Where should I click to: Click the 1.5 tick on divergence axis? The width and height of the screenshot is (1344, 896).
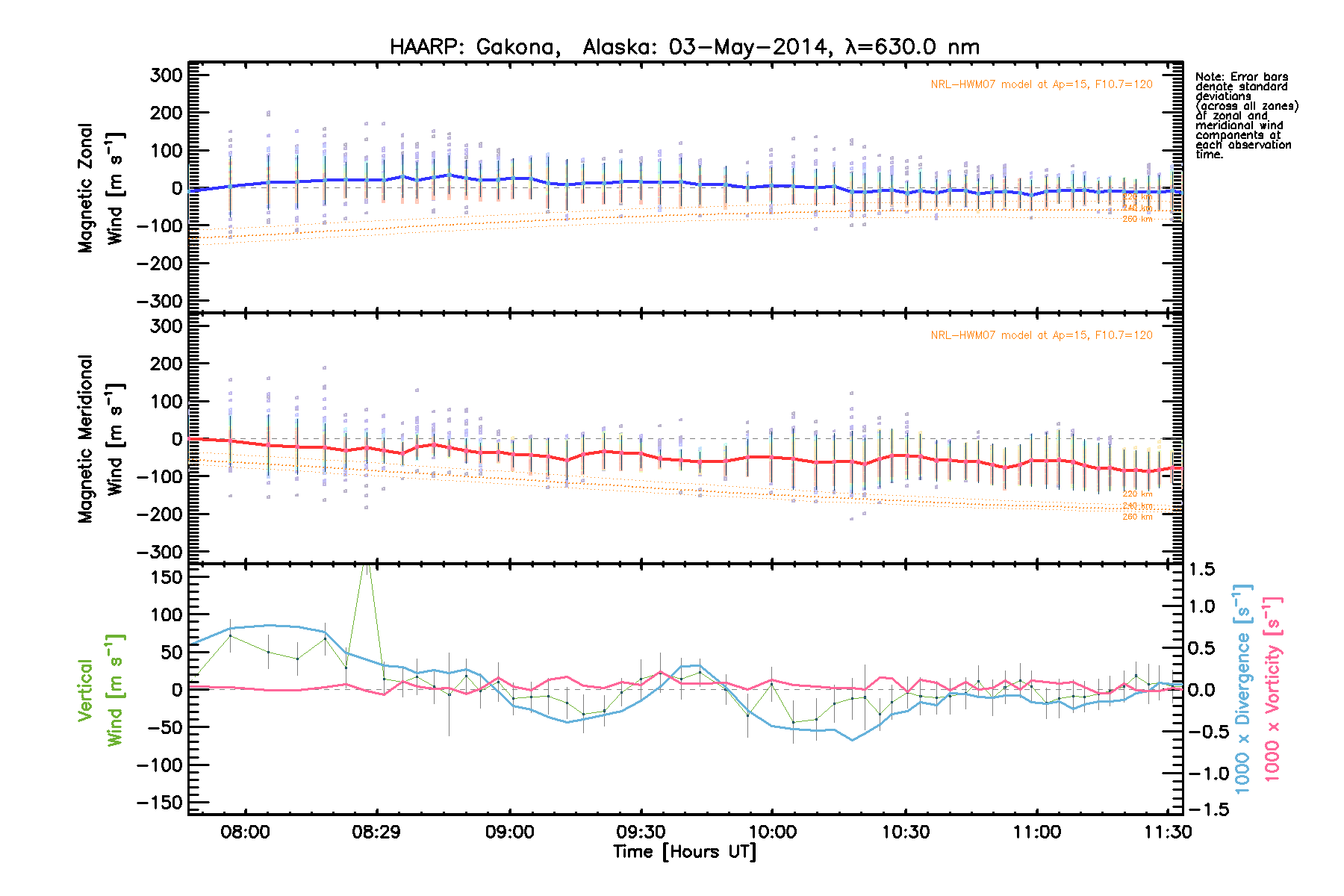[1201, 570]
